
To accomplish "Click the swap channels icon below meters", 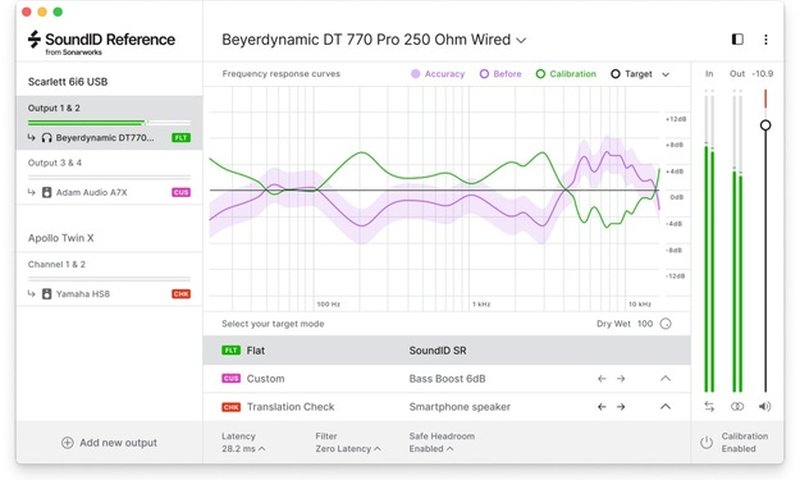I will 709,406.
